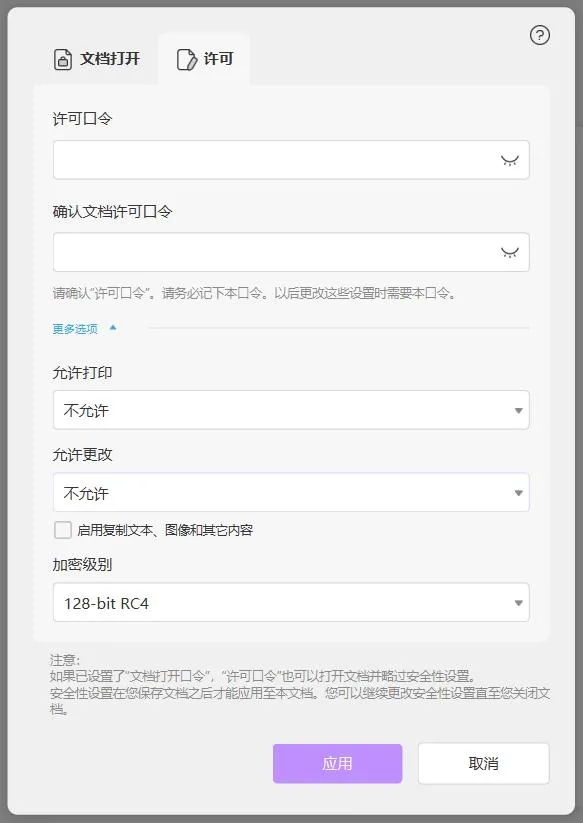Click the arrow of the 128-bit RC4 dropdown
The width and height of the screenshot is (583, 823).
pos(518,603)
